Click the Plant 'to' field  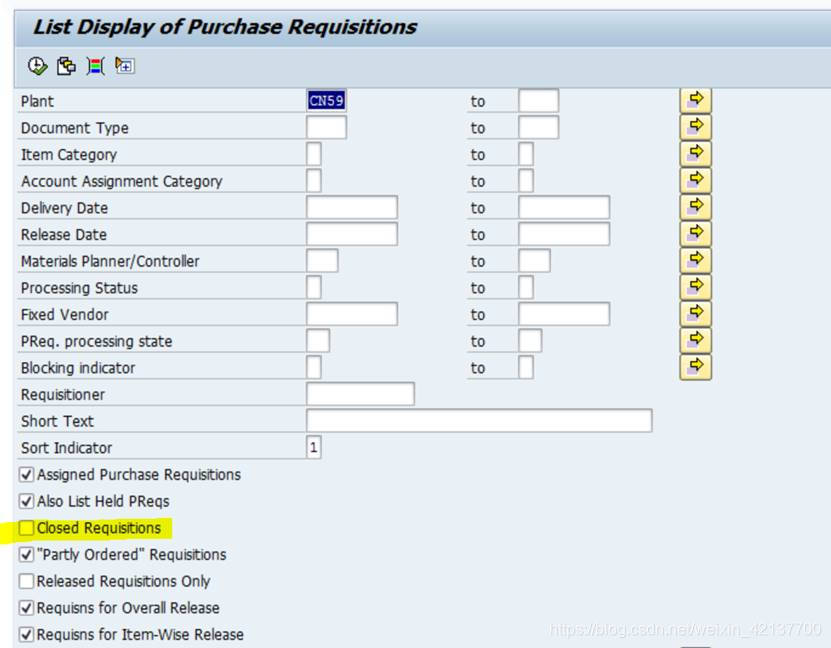pyautogui.click(x=538, y=101)
